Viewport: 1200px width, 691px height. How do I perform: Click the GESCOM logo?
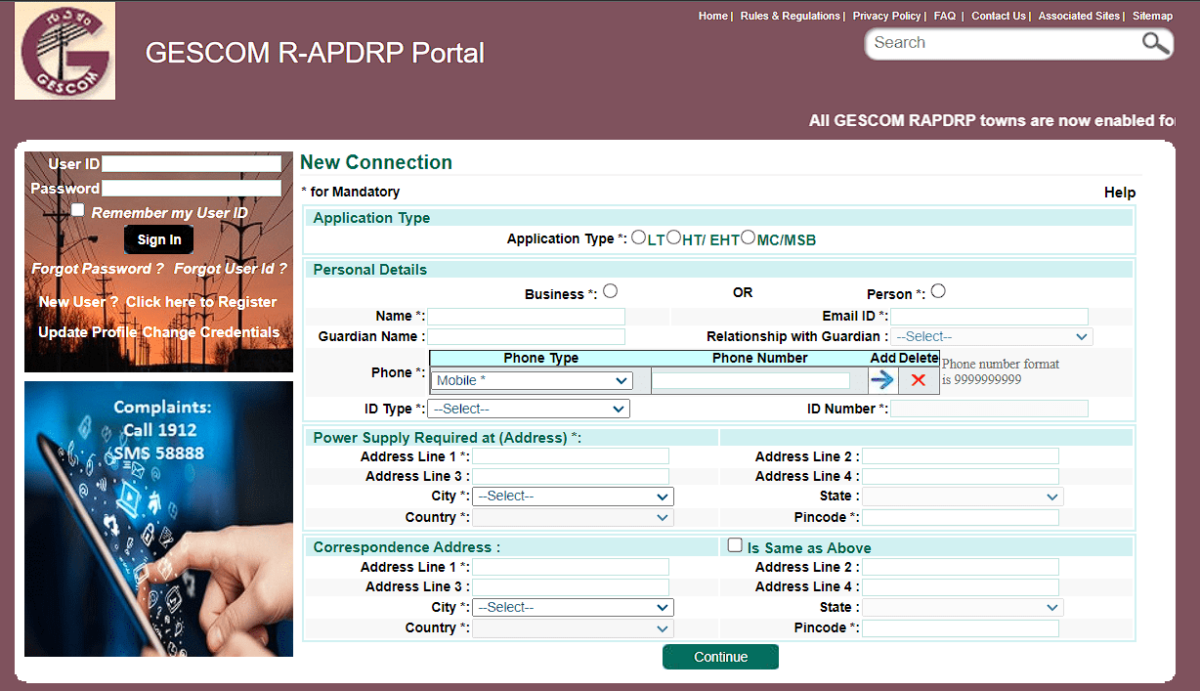65,51
